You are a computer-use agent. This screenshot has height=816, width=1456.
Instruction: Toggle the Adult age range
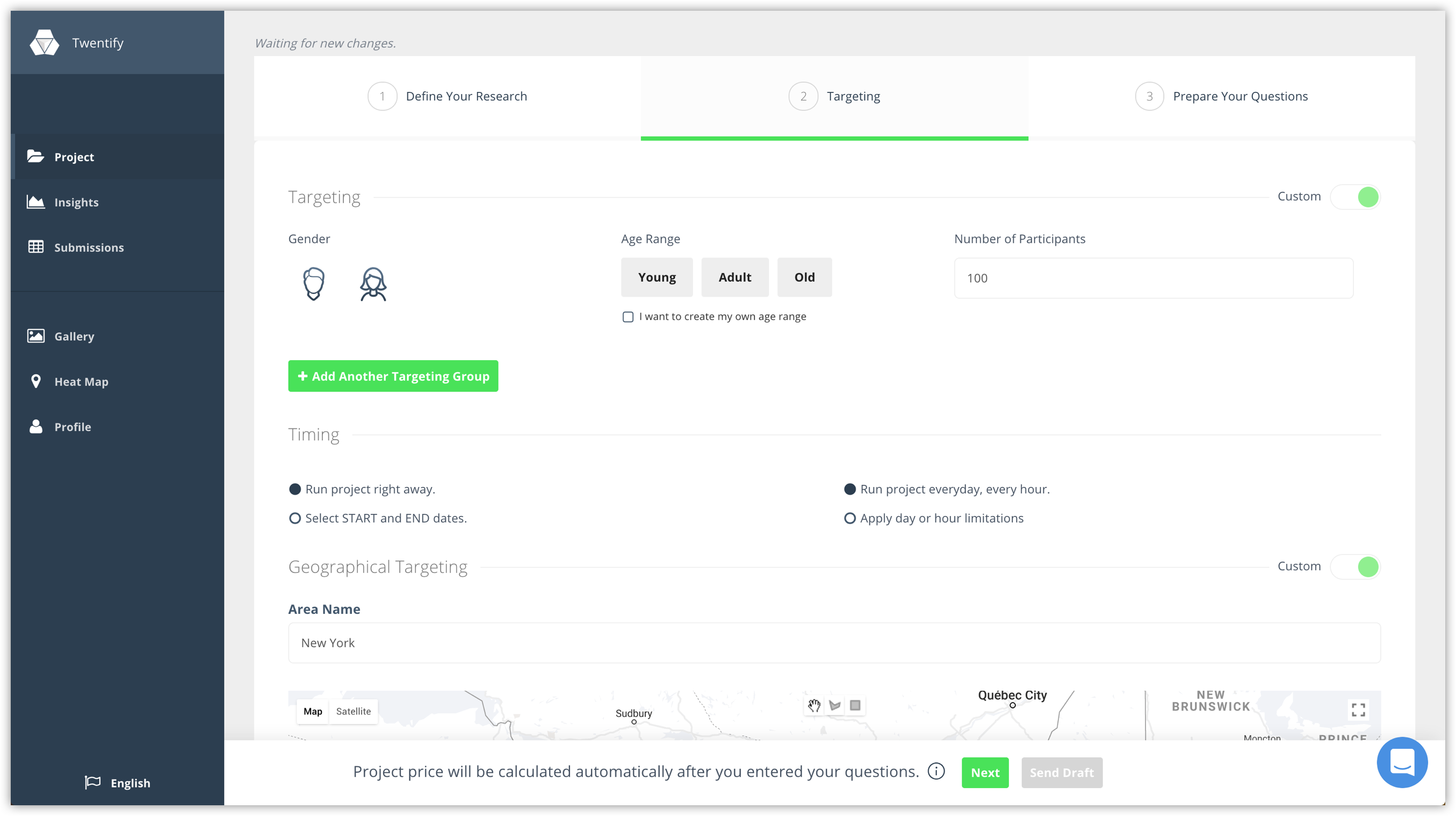[735, 277]
